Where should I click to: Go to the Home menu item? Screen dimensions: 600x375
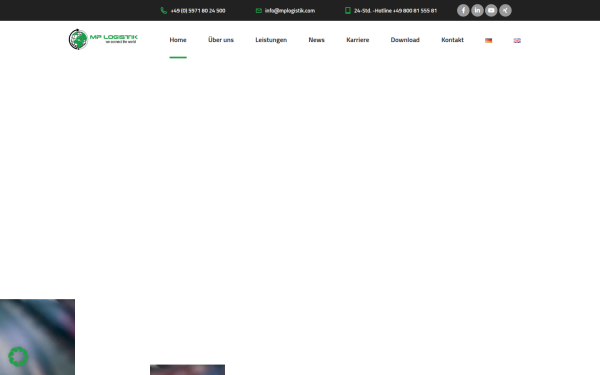click(178, 40)
